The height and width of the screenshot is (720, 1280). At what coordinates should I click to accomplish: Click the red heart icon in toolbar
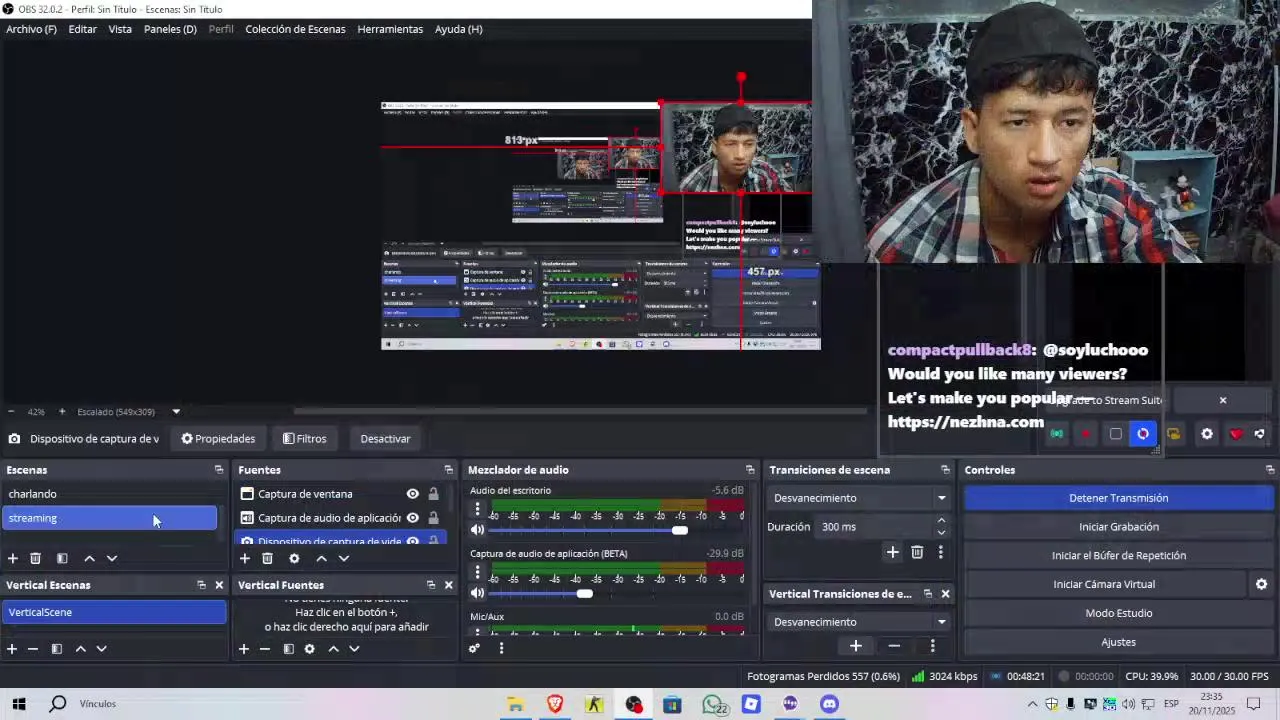click(1236, 434)
